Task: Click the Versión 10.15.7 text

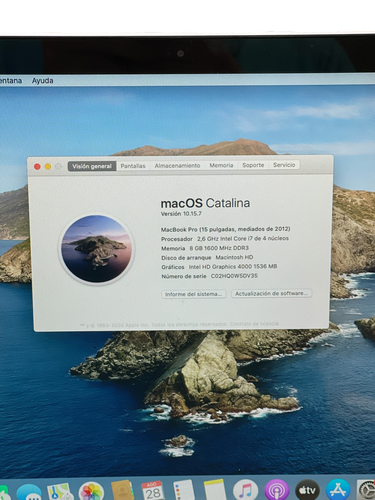Action: tap(181, 214)
